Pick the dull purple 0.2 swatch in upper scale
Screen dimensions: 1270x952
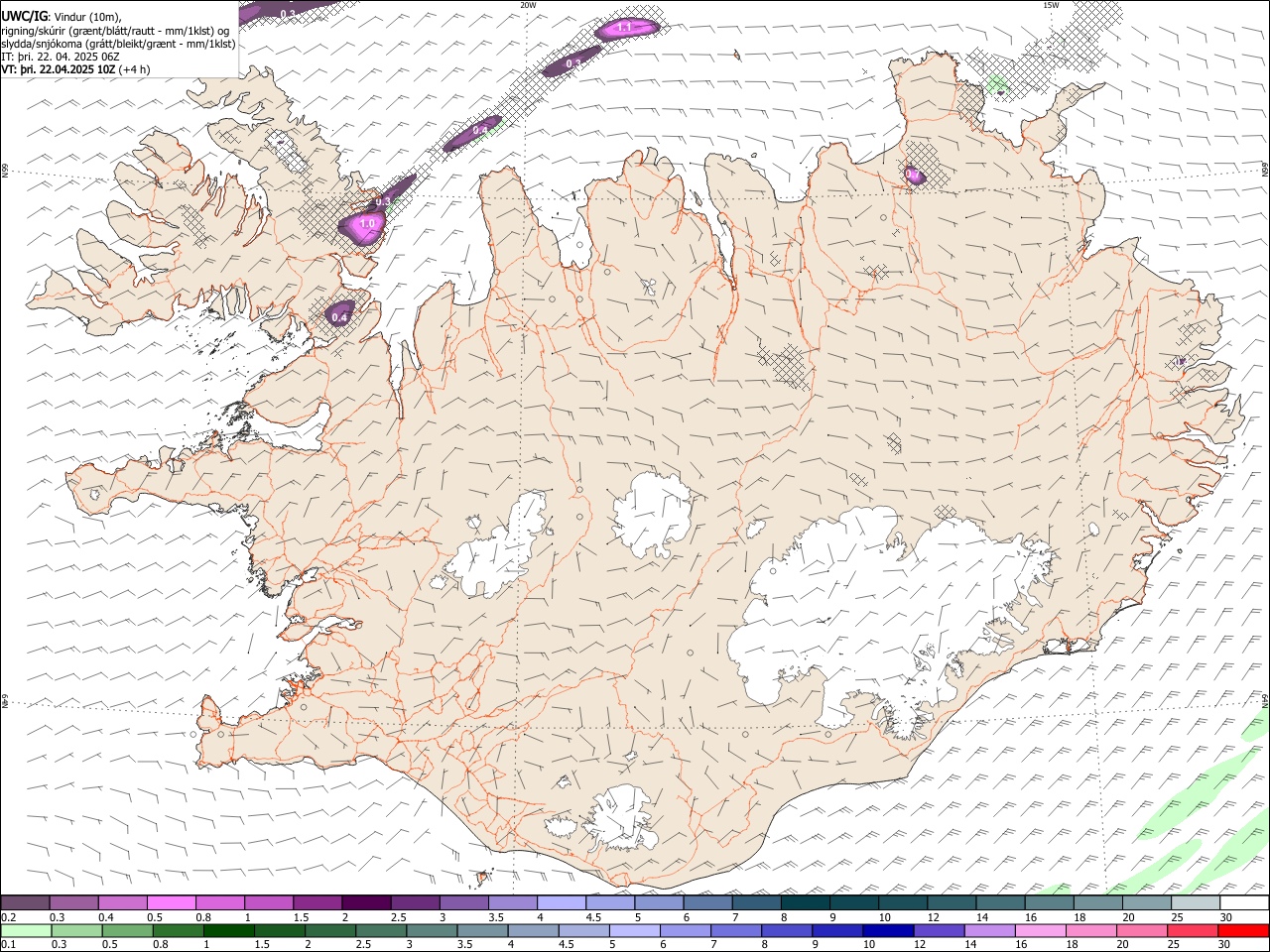pos(25,902)
